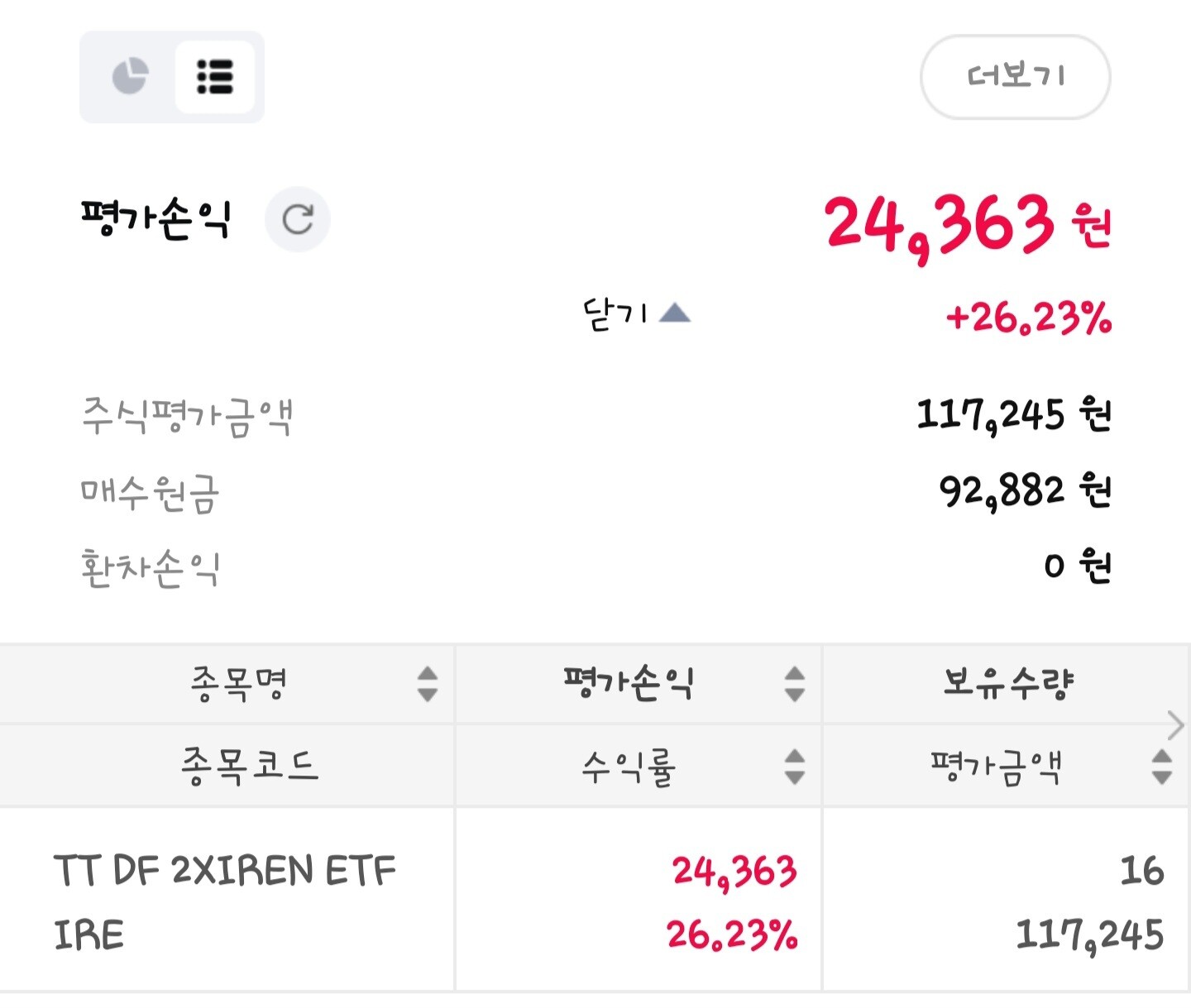
Task: Select the list view icon
Action: 215,77
